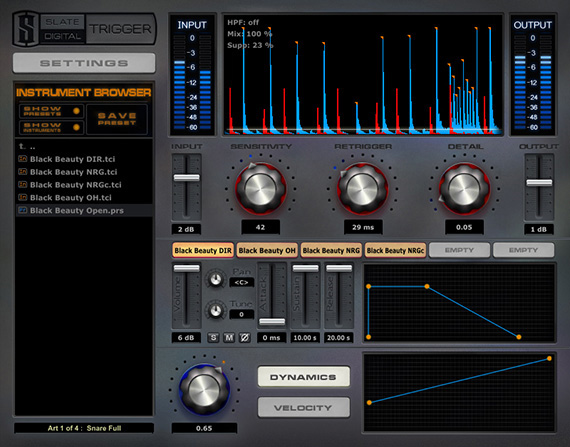
Task: Click the Detail knob
Action: pyautogui.click(x=464, y=189)
